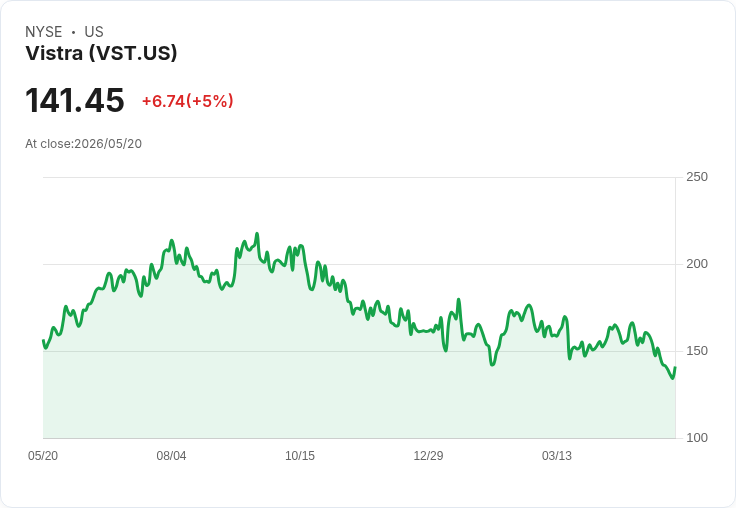This screenshot has width=736, height=508.
Task: Click the 10/15 x-axis date label
Action: tap(300, 455)
